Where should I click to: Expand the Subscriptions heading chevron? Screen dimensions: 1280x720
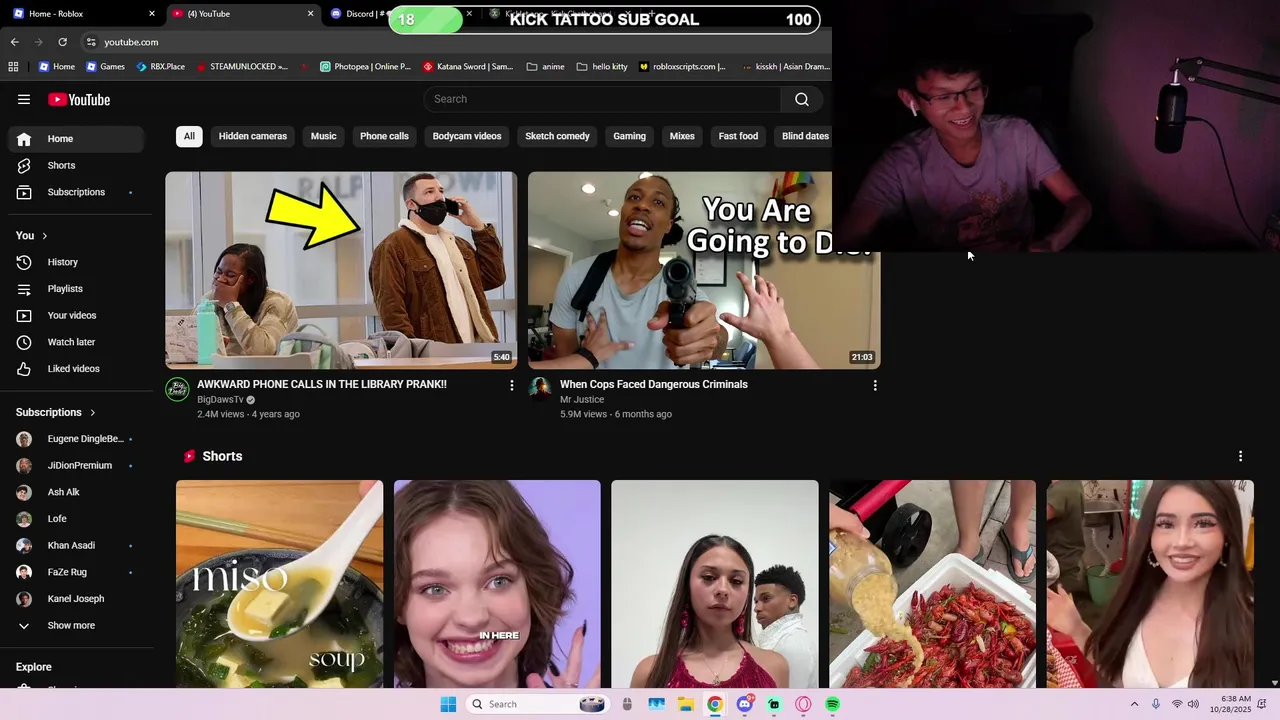point(93,412)
